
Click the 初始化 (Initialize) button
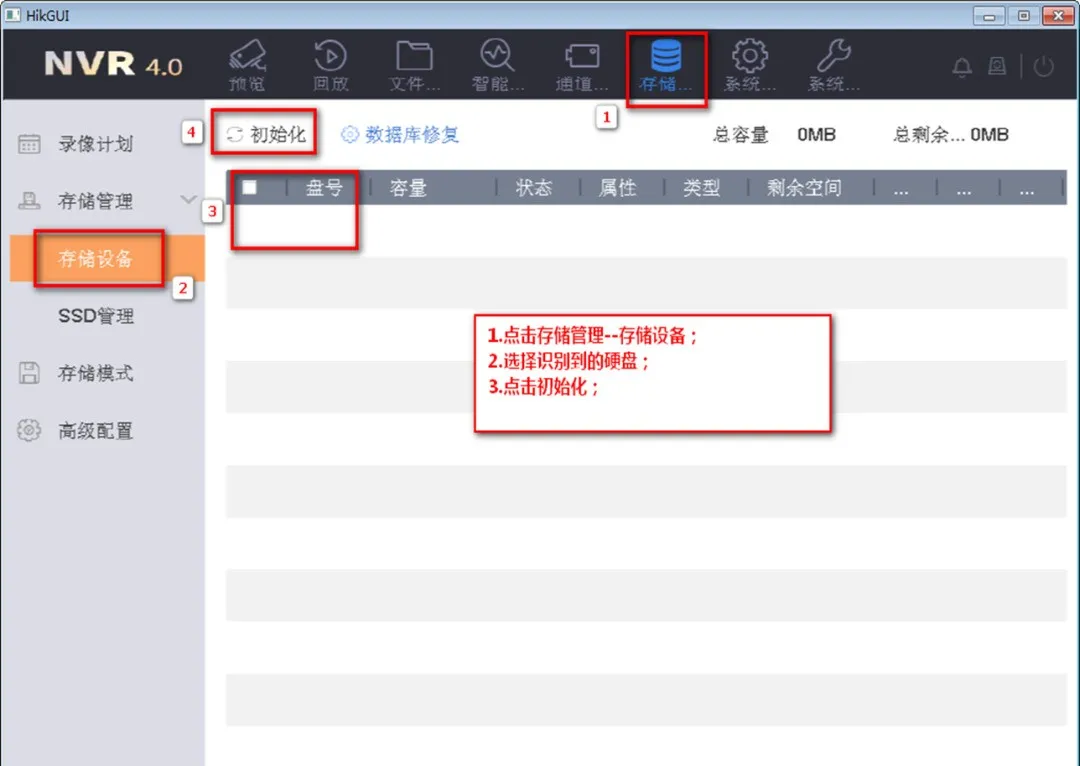coord(264,132)
